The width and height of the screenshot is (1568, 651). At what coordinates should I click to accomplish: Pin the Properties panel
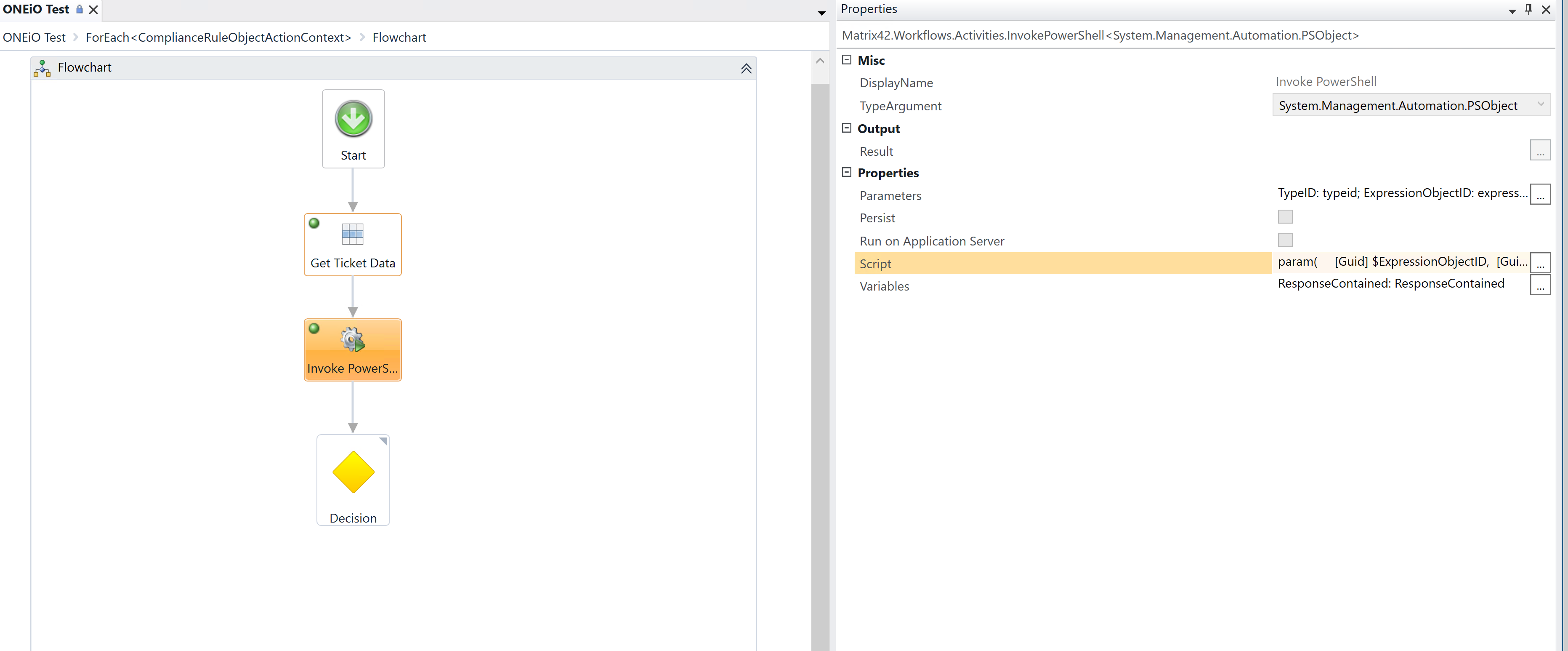tap(1528, 9)
